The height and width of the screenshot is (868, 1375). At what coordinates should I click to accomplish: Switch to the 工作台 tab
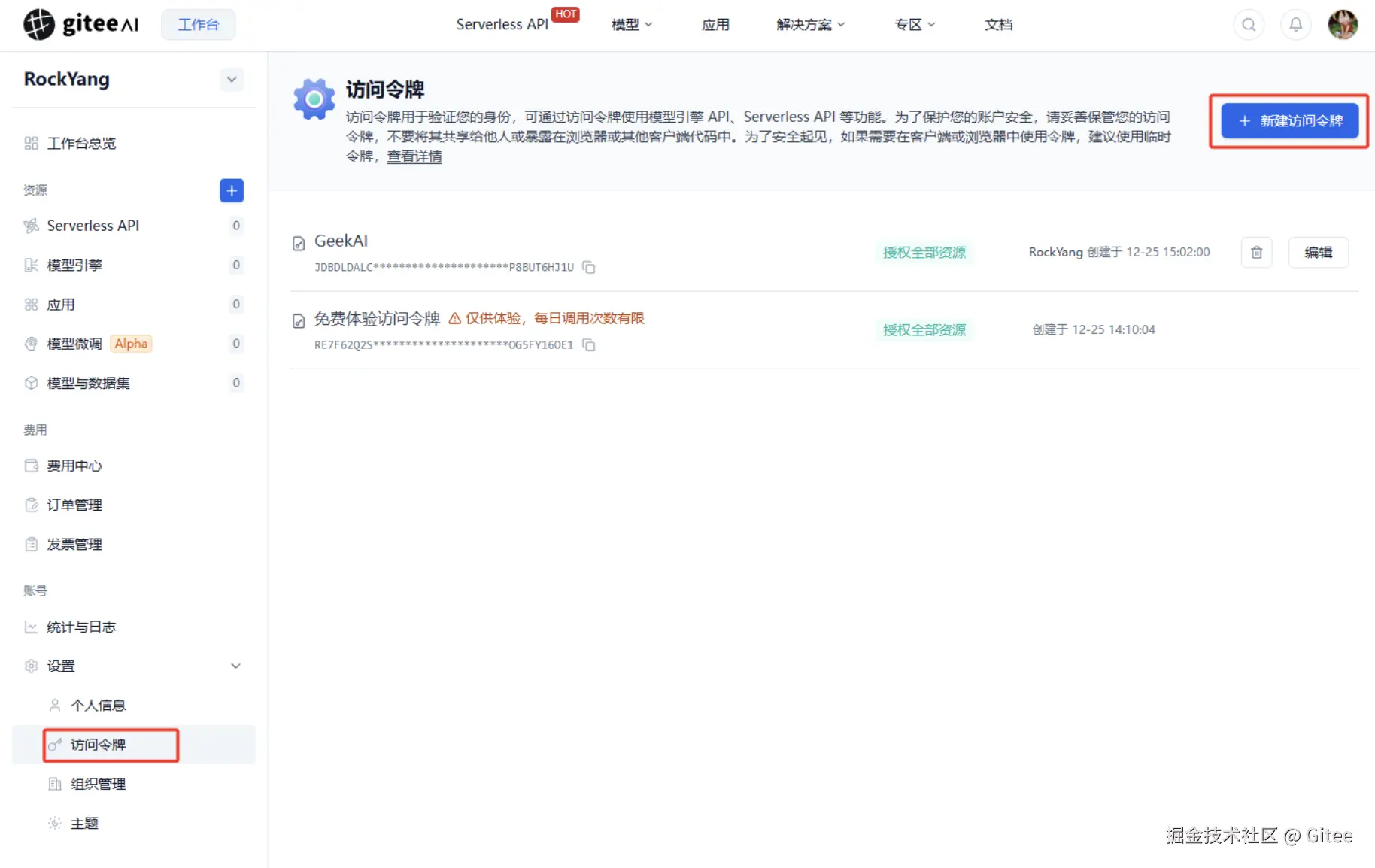(199, 25)
